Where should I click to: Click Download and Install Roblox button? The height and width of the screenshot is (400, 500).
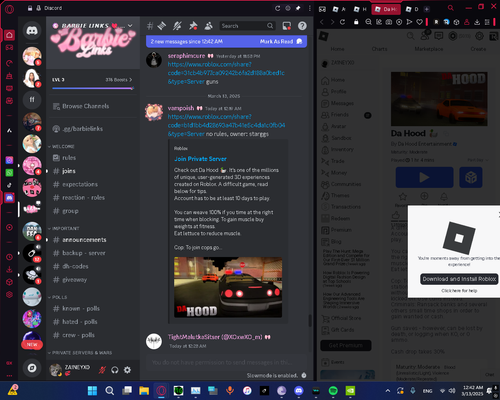459,279
